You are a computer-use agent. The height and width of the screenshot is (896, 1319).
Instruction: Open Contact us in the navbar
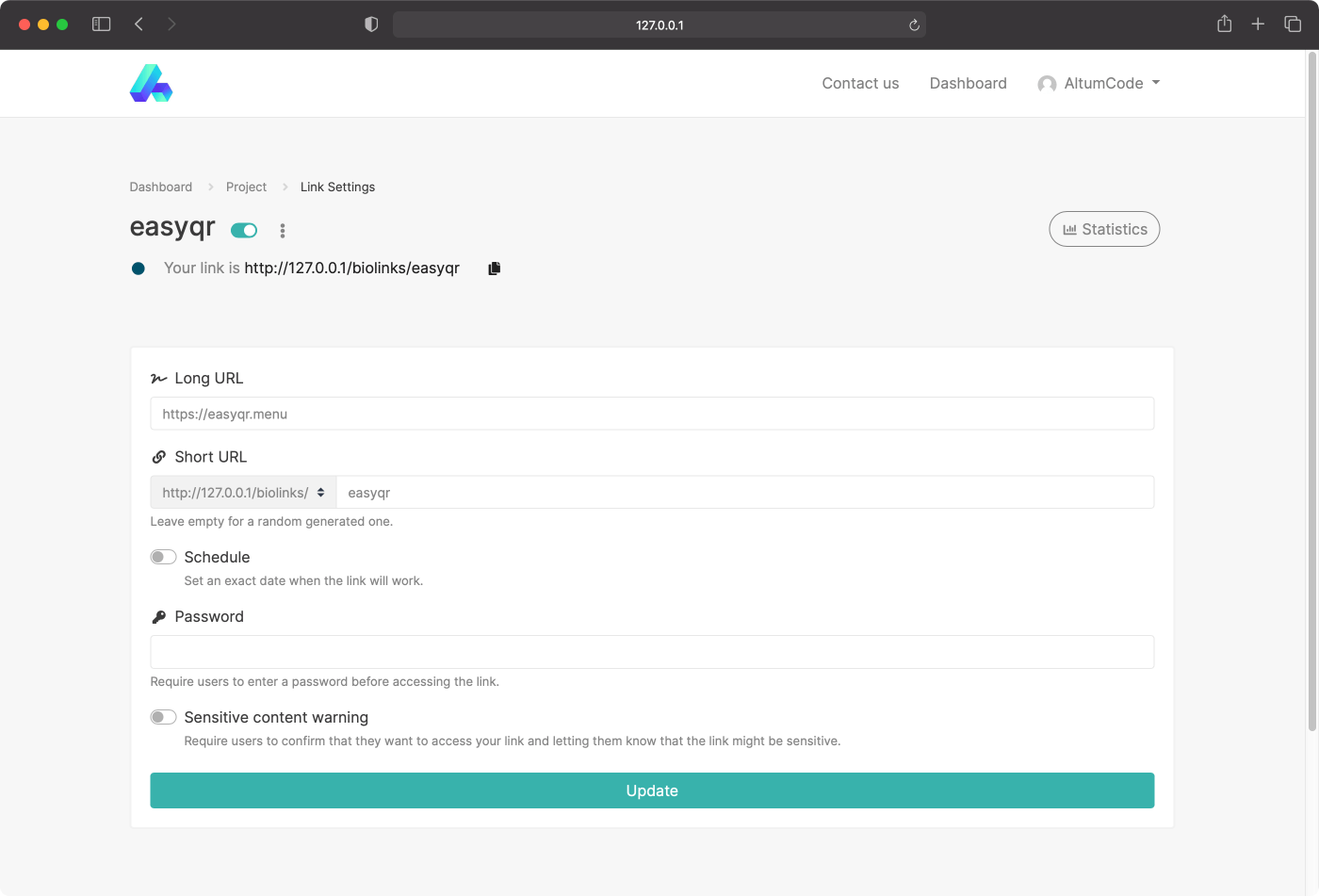pos(860,83)
